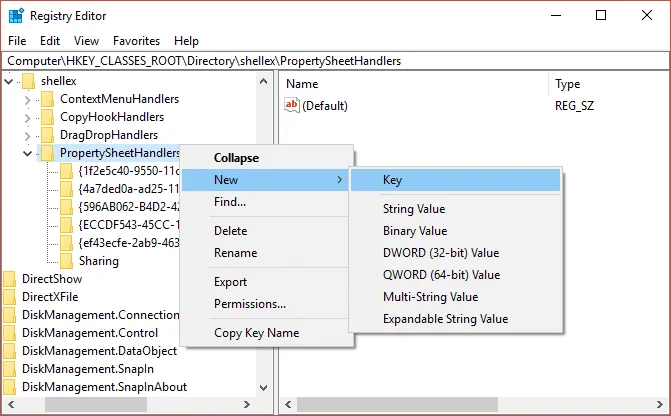Select Multi-String Value option
This screenshot has height=416, width=671.
455,297
